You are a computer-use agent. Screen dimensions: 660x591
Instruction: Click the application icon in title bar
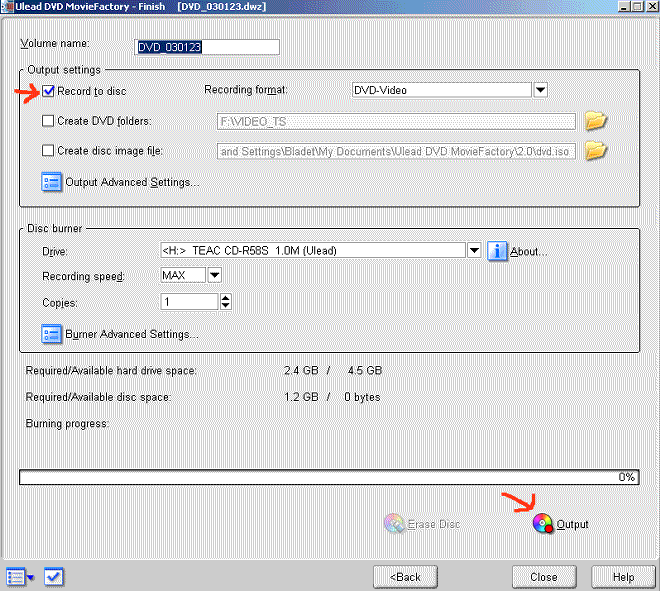click(x=8, y=6)
